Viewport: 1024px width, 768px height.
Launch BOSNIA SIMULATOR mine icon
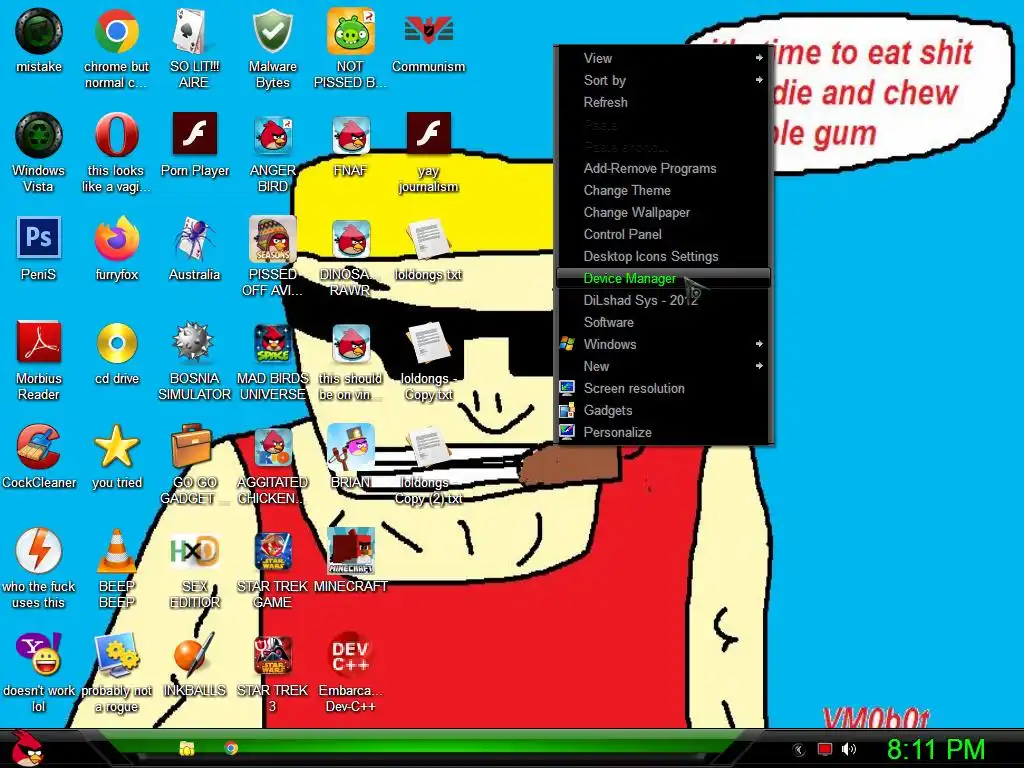tap(194, 343)
